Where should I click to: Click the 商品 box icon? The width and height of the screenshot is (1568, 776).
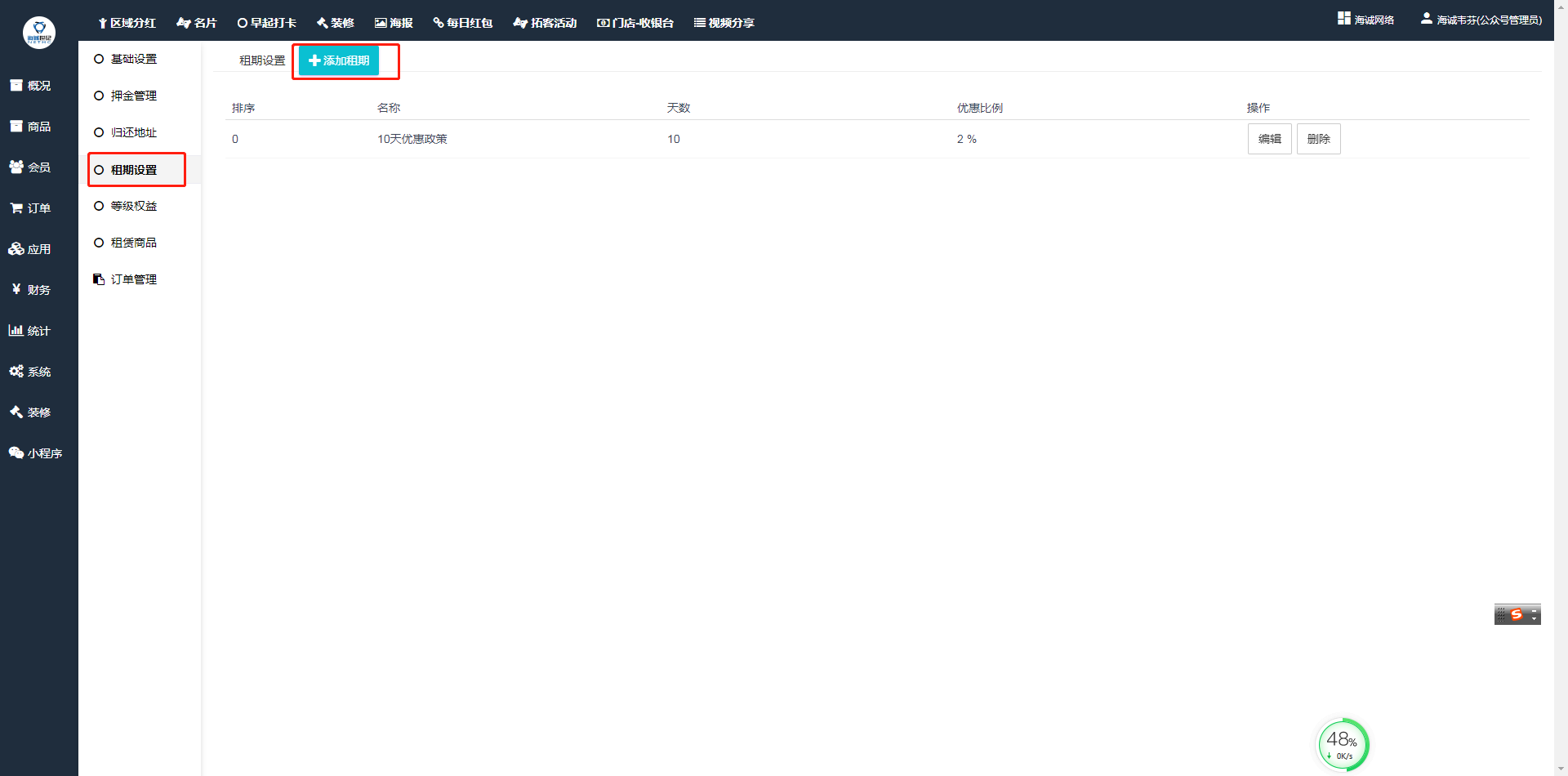[16, 126]
